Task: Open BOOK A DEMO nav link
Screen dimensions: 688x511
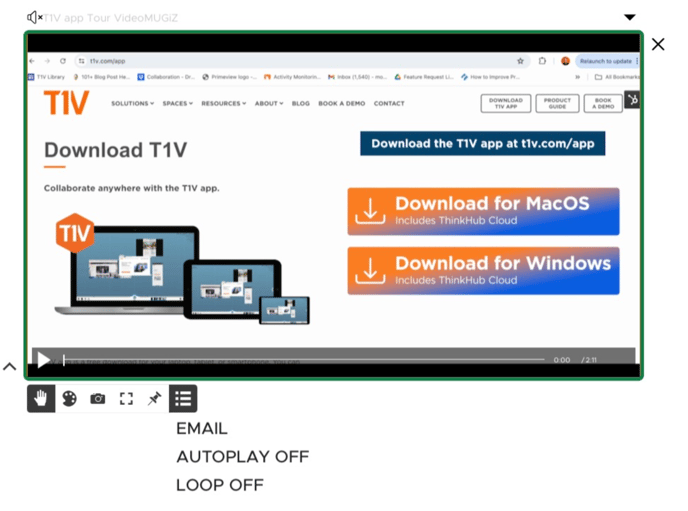Action: (x=342, y=104)
